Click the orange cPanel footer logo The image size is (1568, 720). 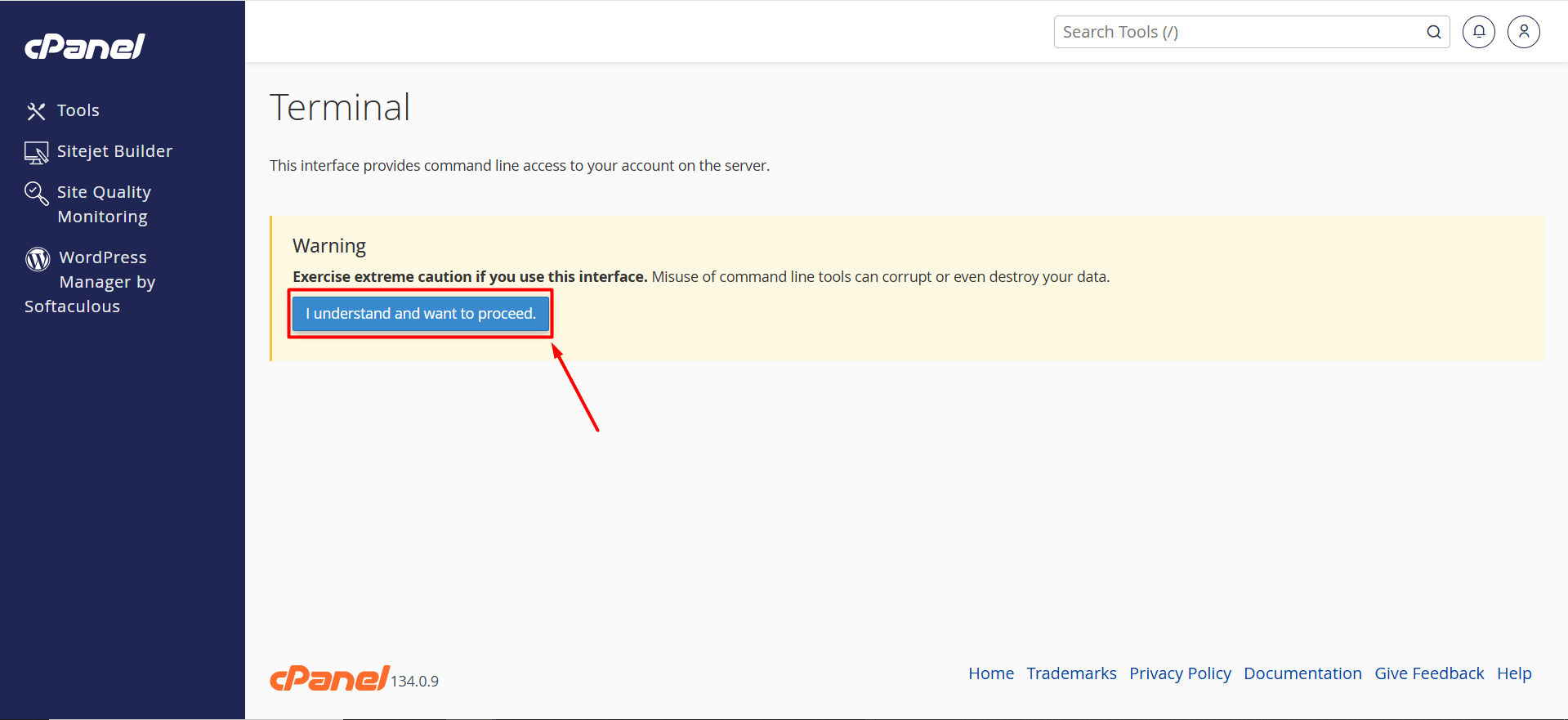click(329, 678)
